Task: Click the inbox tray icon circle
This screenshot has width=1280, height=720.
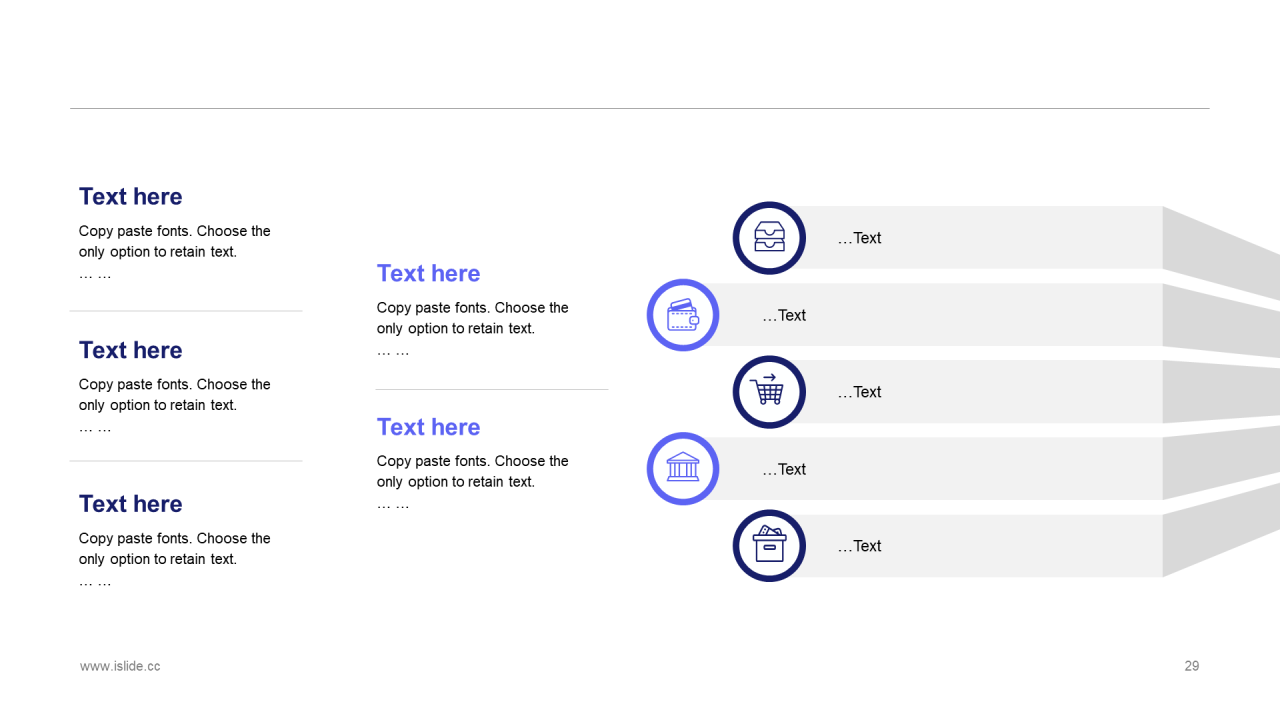Action: click(769, 238)
